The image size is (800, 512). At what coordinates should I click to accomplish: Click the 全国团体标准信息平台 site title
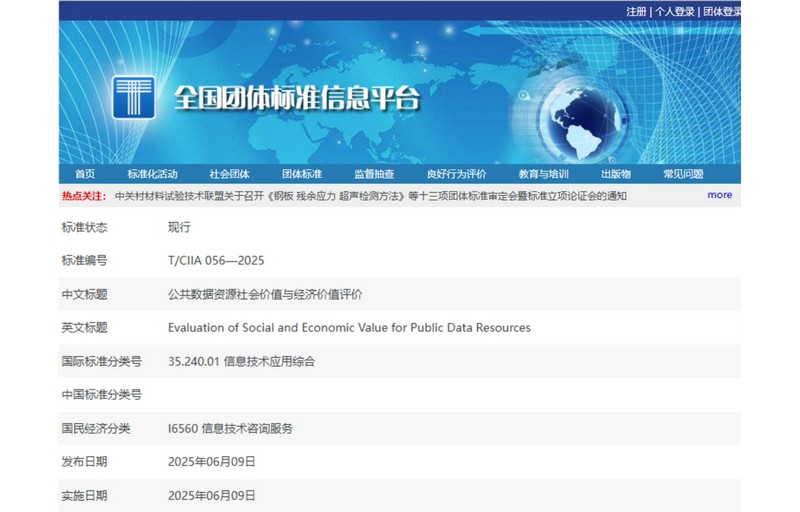(297, 99)
